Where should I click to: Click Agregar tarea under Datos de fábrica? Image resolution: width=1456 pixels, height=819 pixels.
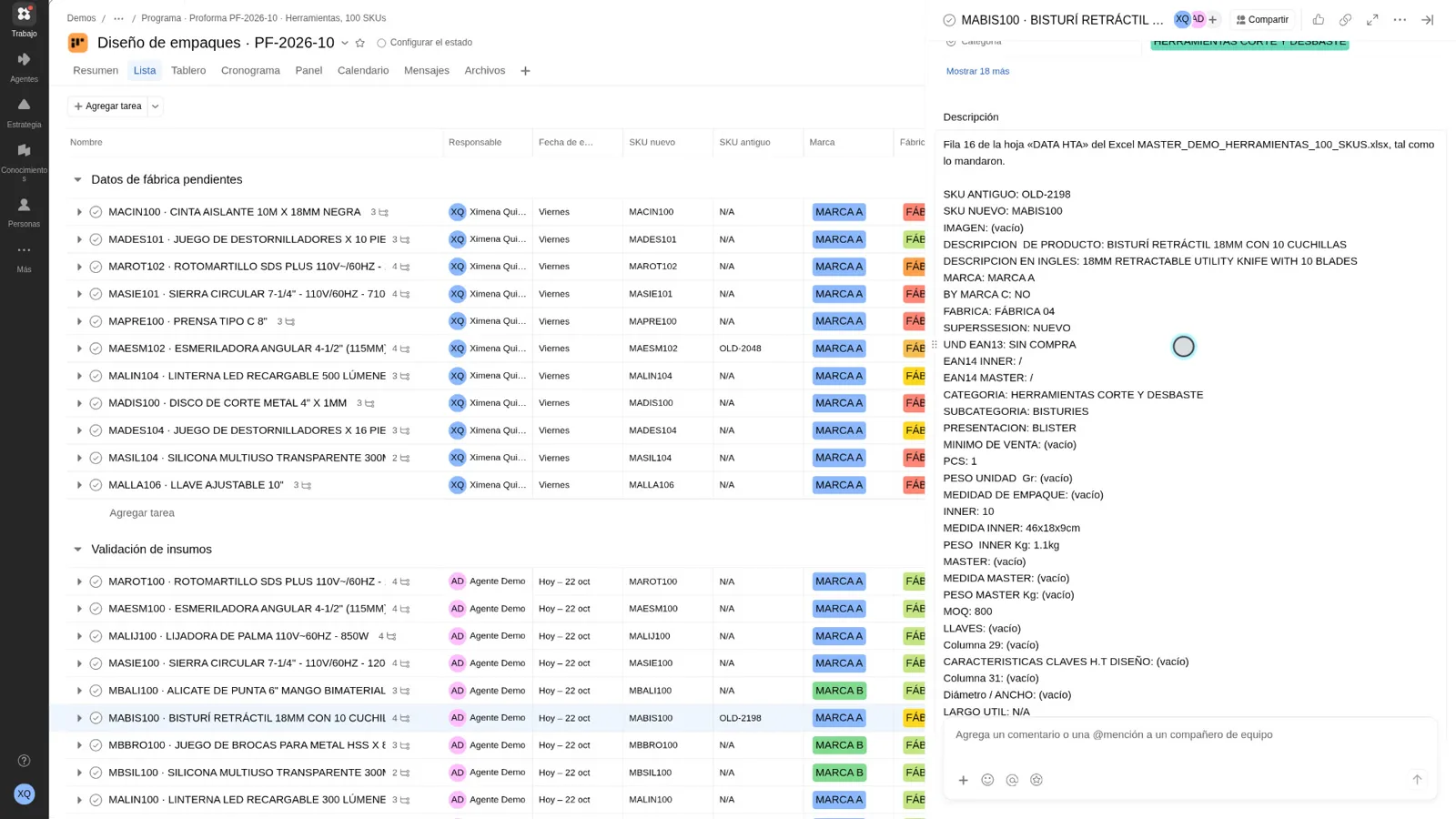click(142, 513)
